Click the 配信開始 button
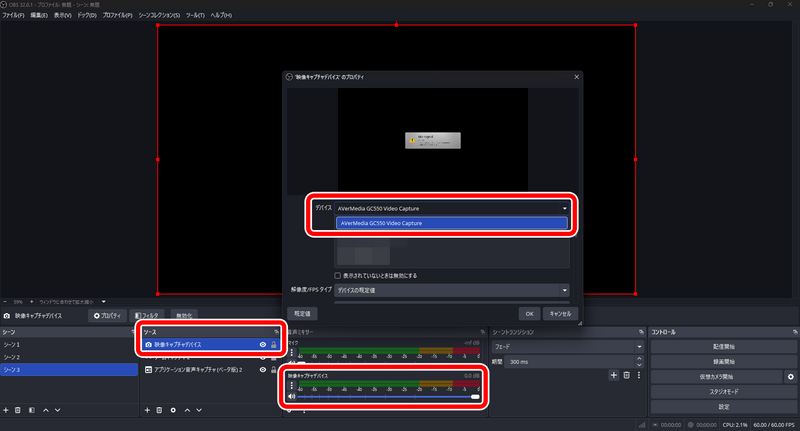 pyautogui.click(x=723, y=346)
